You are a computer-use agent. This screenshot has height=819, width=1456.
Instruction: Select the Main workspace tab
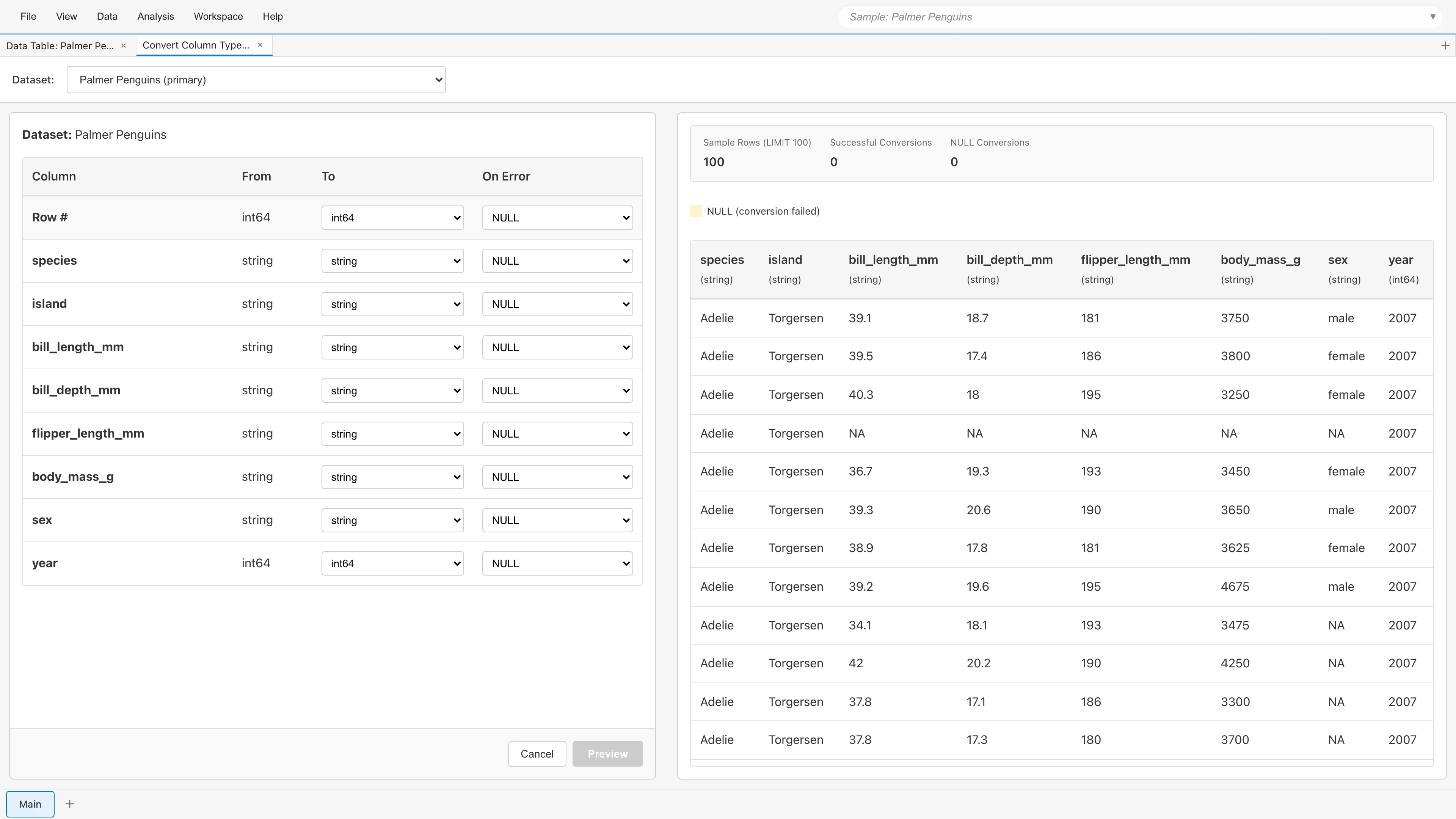click(30, 804)
